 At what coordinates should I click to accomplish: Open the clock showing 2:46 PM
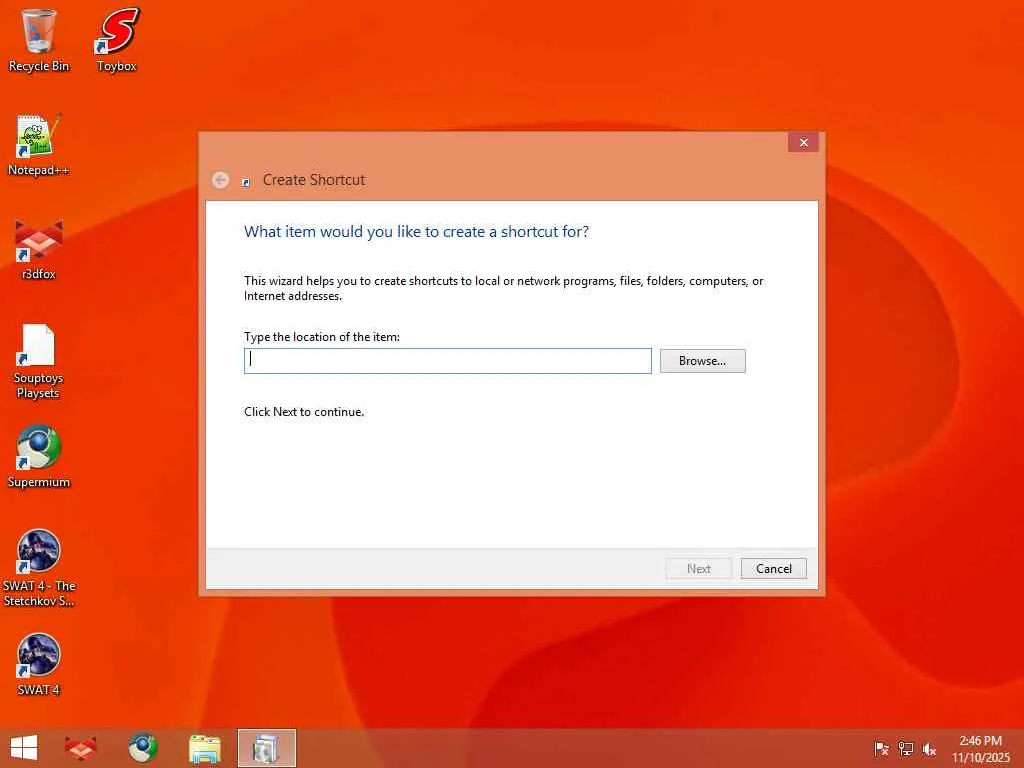click(980, 749)
